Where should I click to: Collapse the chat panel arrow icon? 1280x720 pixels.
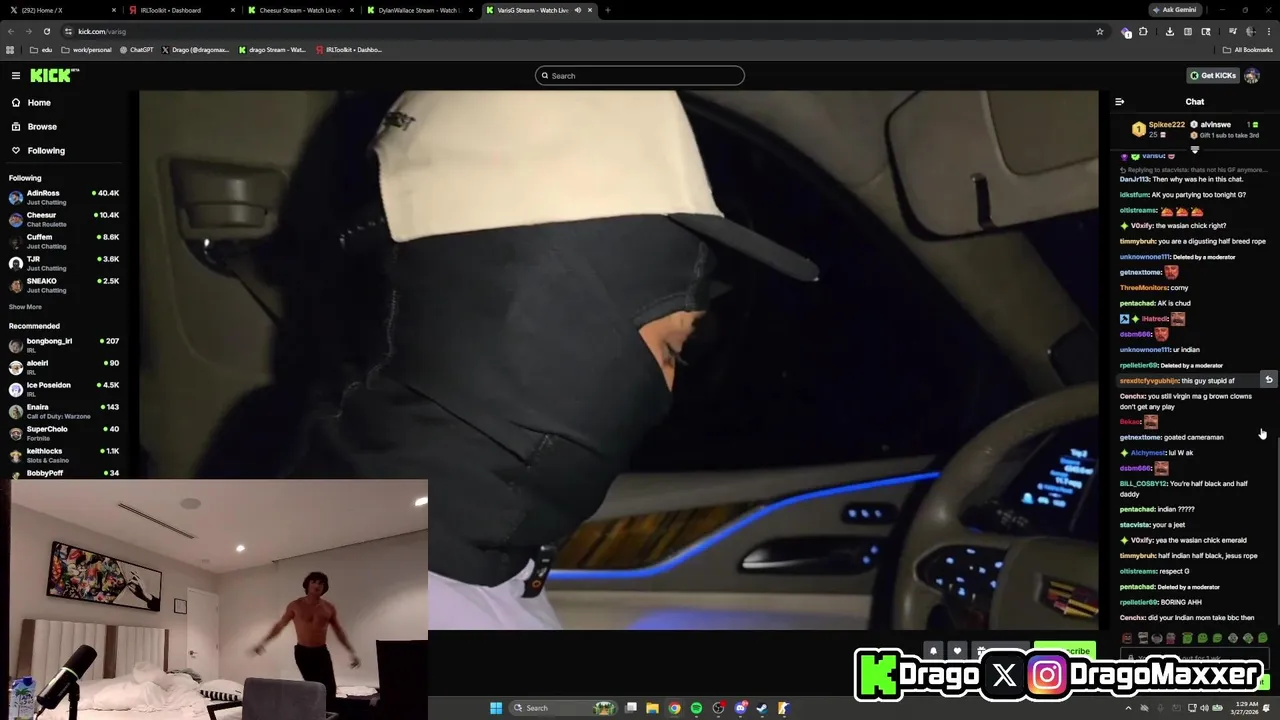pos(1119,102)
